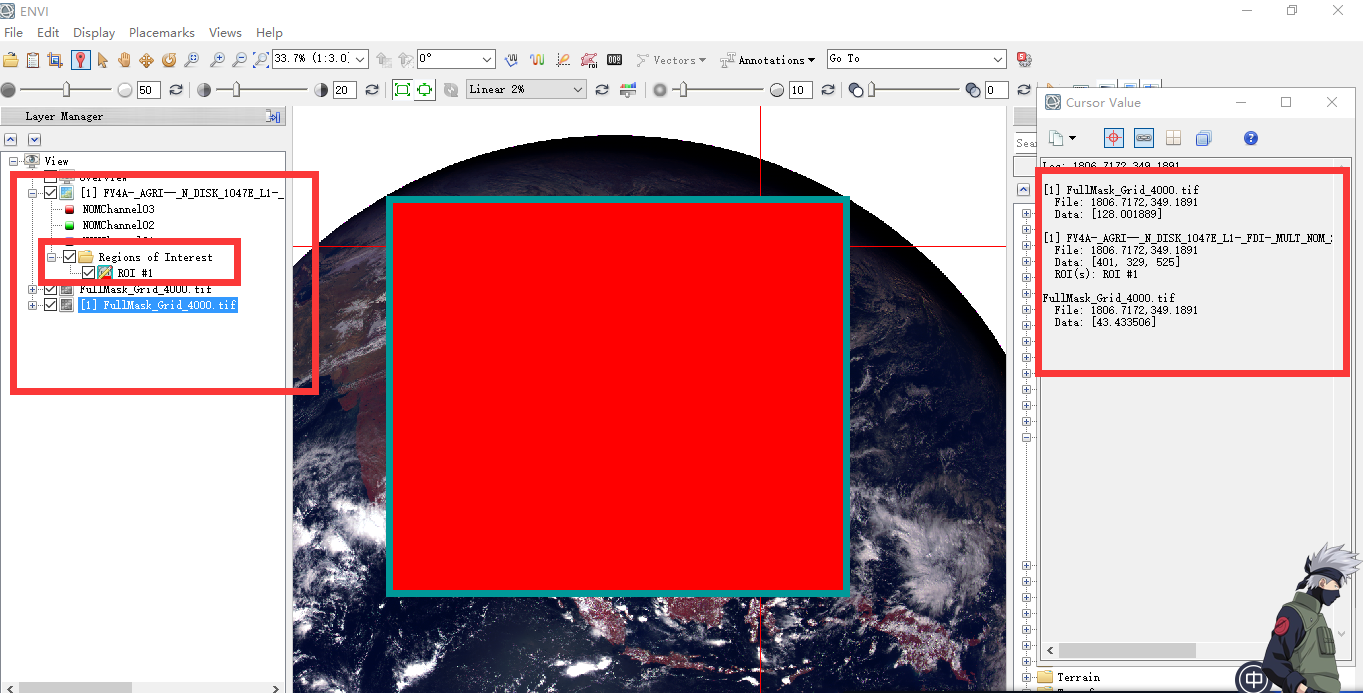Click the Fixed Zoom In icon

pos(217,60)
